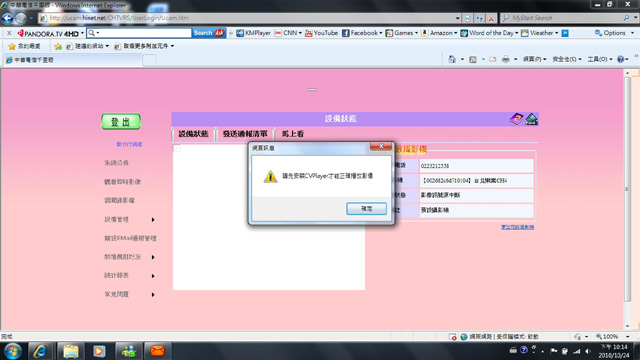Click the IE Help question mark icon

click(620, 60)
